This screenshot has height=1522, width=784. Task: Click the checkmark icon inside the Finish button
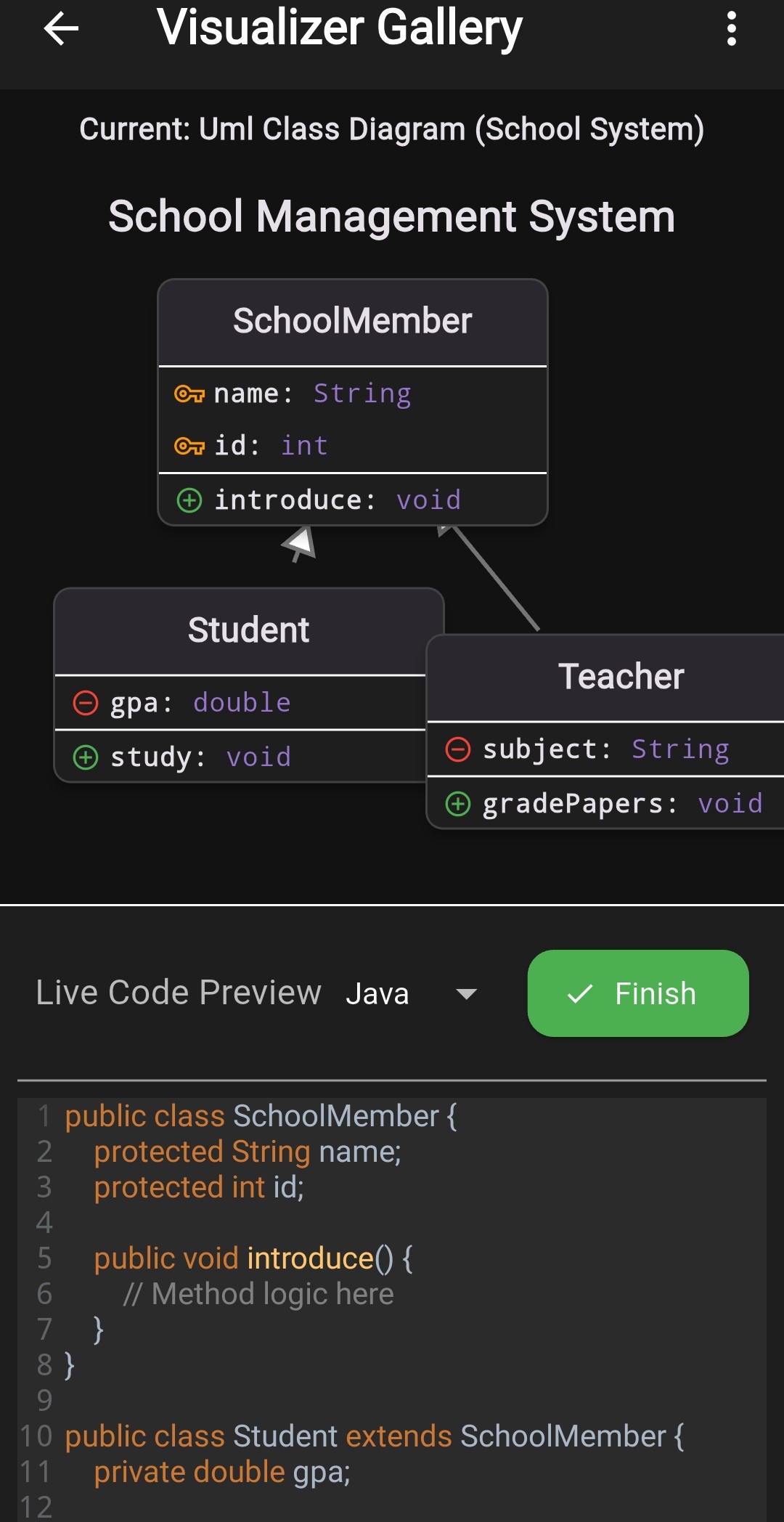580,993
